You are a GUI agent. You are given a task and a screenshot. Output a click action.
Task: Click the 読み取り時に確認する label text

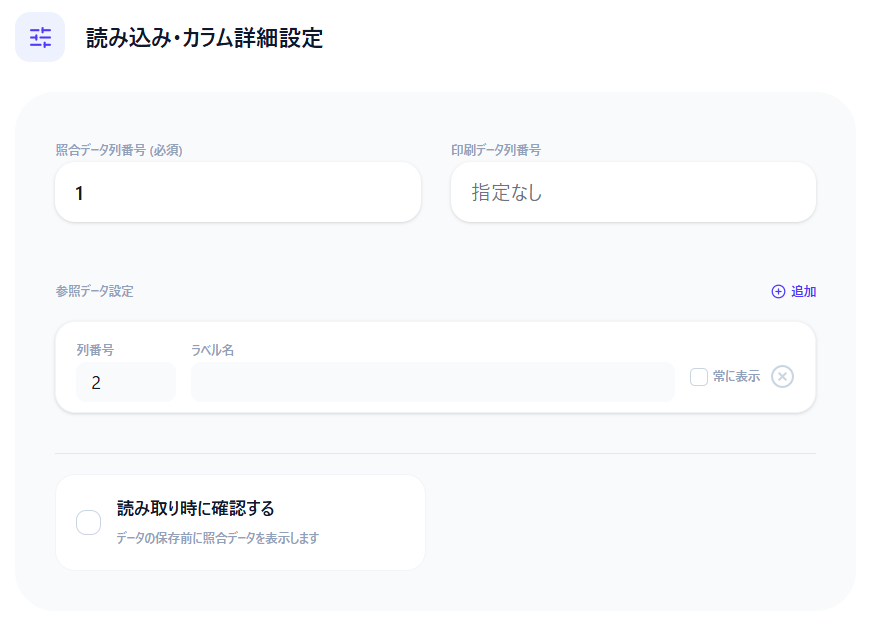click(195, 508)
